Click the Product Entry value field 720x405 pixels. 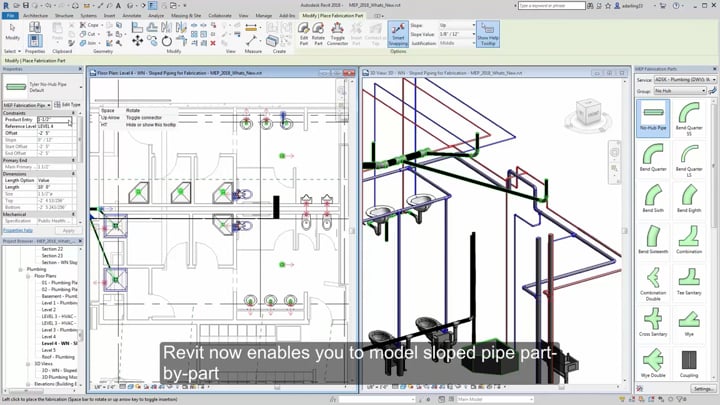pyautogui.click(x=55, y=119)
